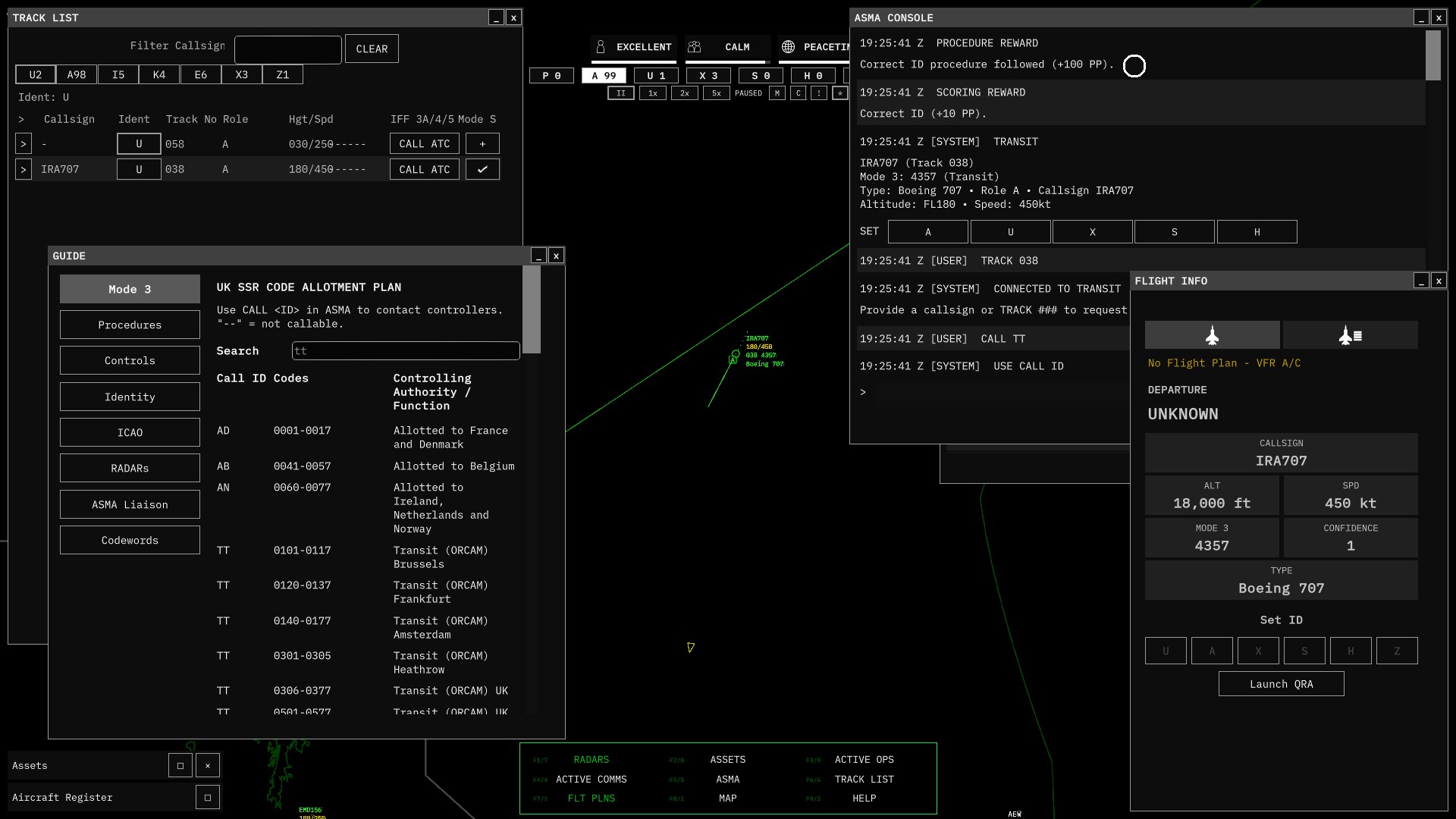Click CALL ATC for IRA707
This screenshot has width=1456, height=819.
coord(425,169)
